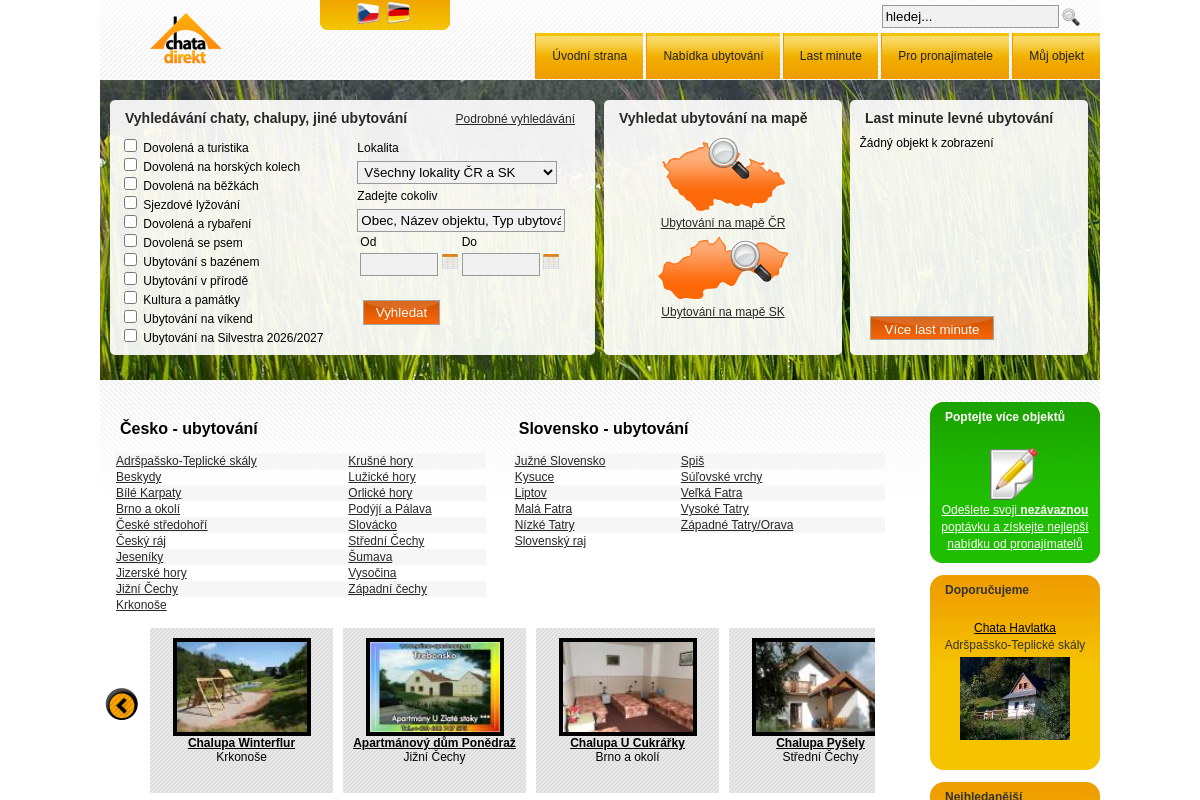1200x800 pixels.
Task: Open the calendar icon for Od date
Action: pyautogui.click(x=450, y=262)
